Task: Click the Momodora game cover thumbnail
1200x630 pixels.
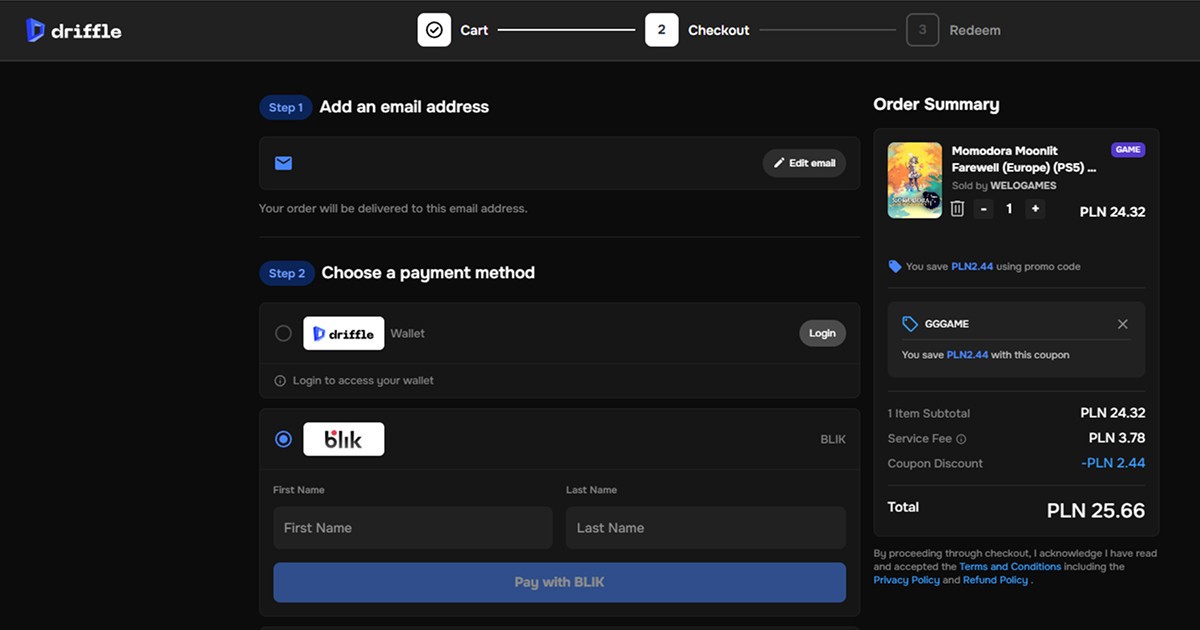Action: [x=915, y=180]
